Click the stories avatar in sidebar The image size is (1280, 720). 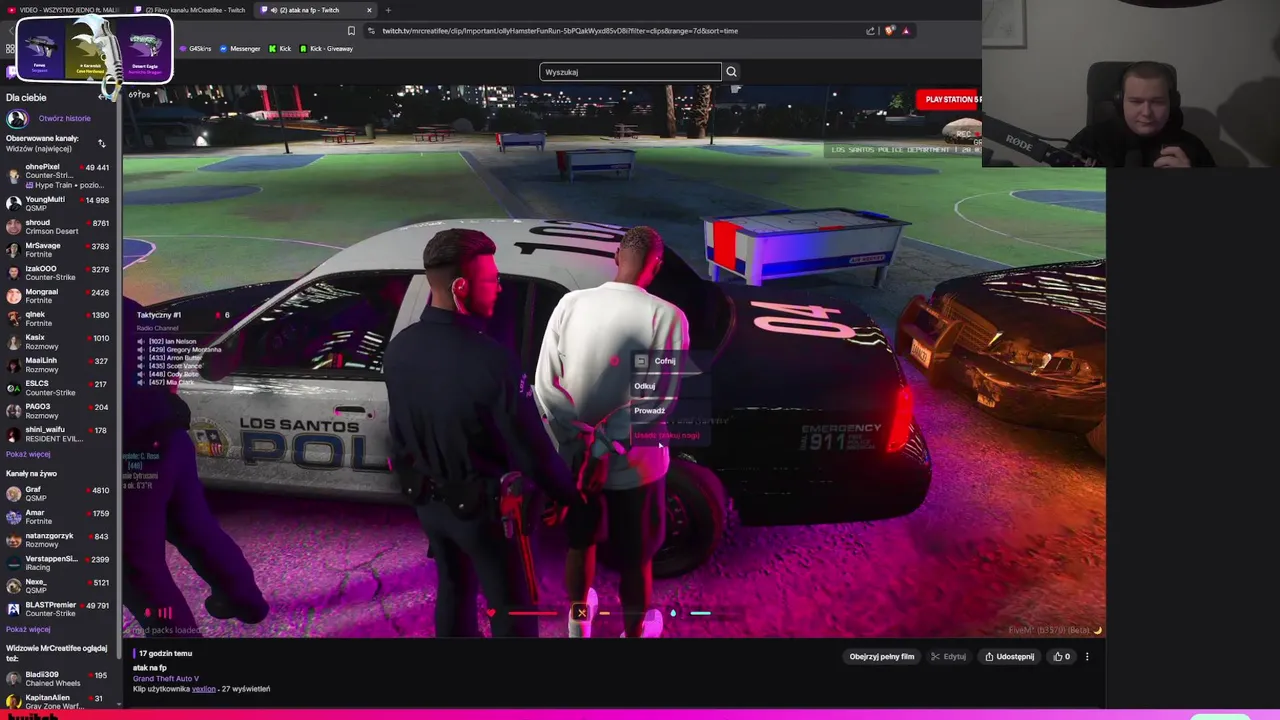16,118
